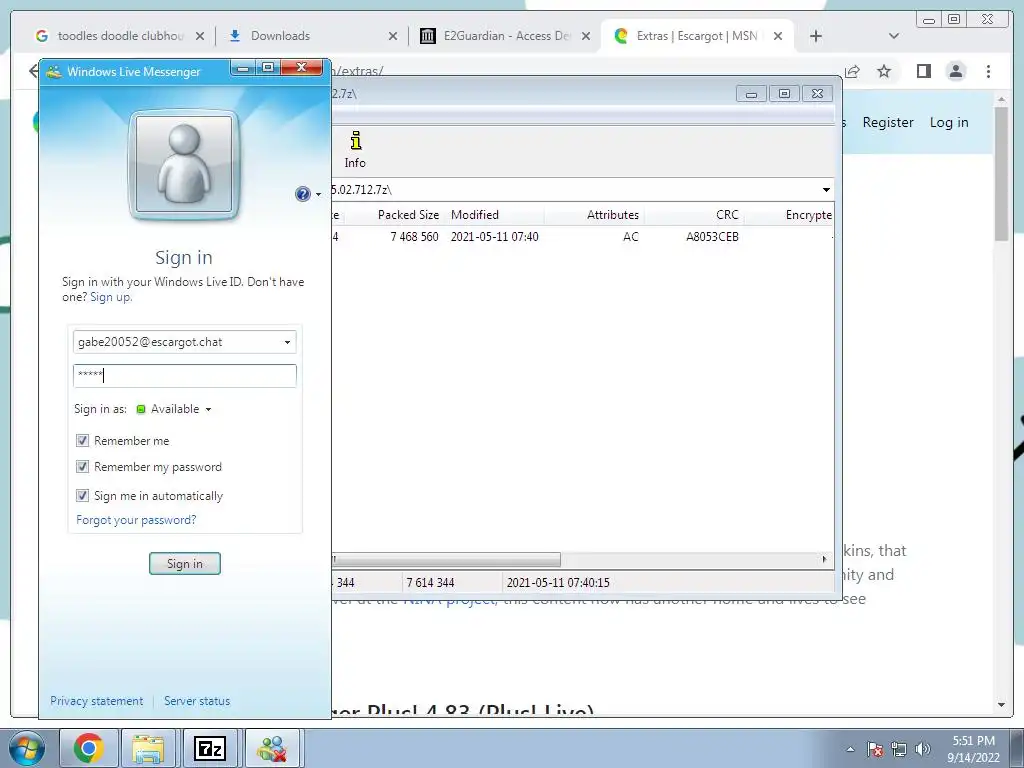Open File Explorer from taskbar
This screenshot has height=768, width=1024.
point(148,748)
